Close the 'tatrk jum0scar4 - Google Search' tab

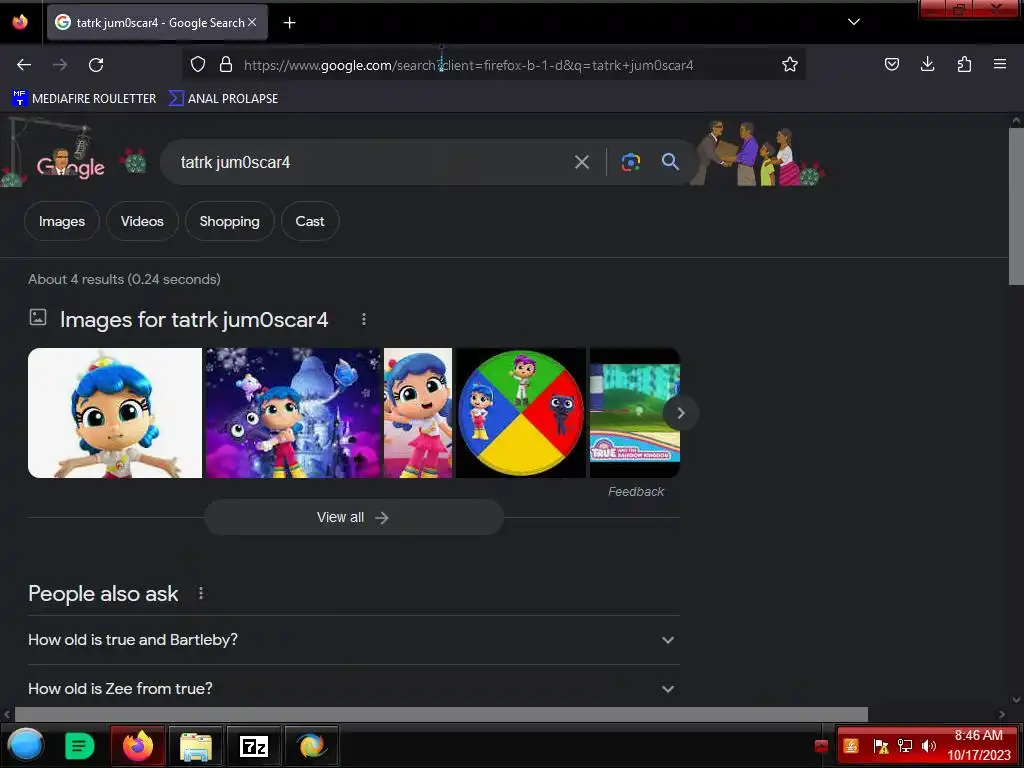(x=252, y=22)
